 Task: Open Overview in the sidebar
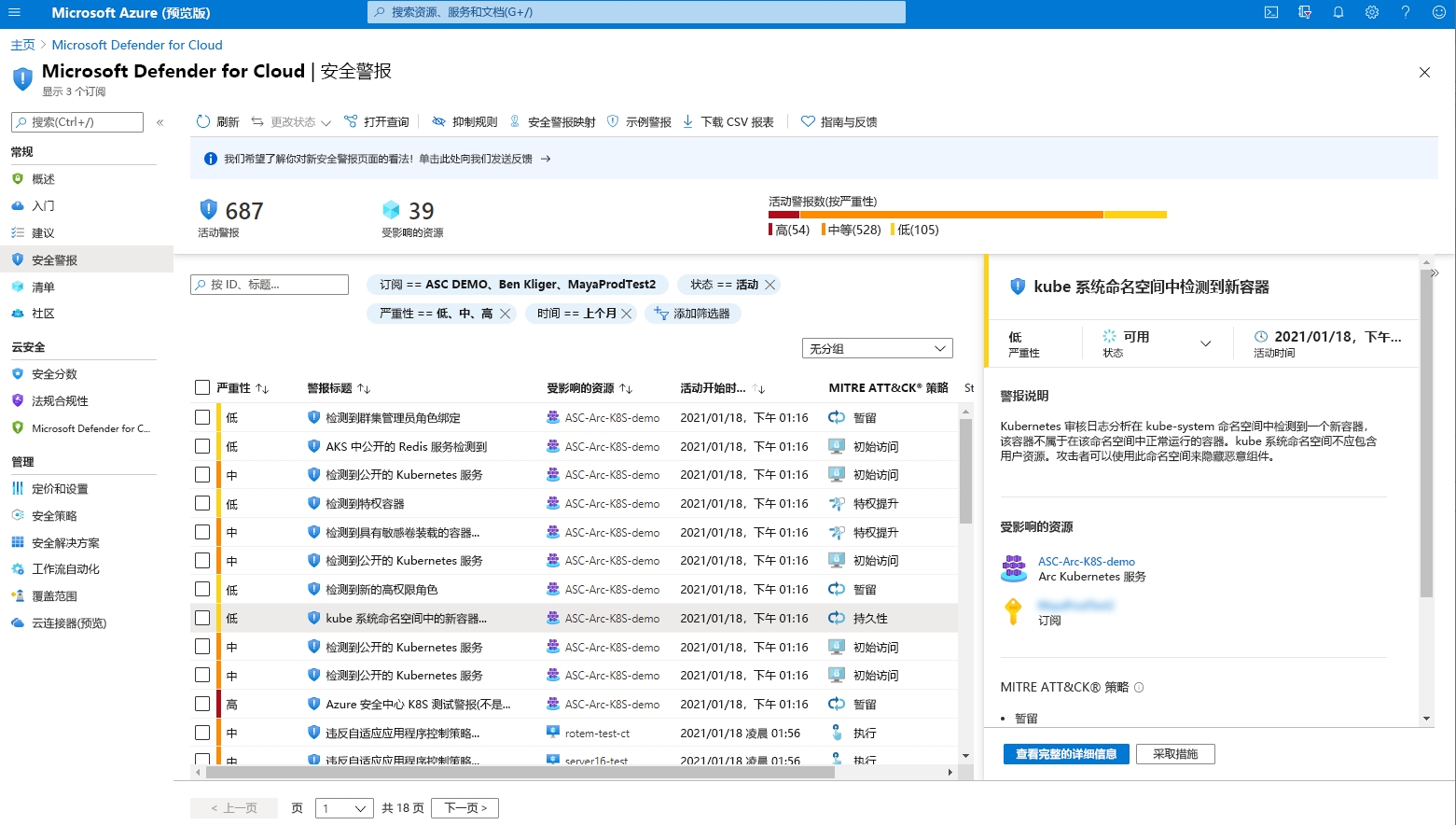click(x=43, y=179)
